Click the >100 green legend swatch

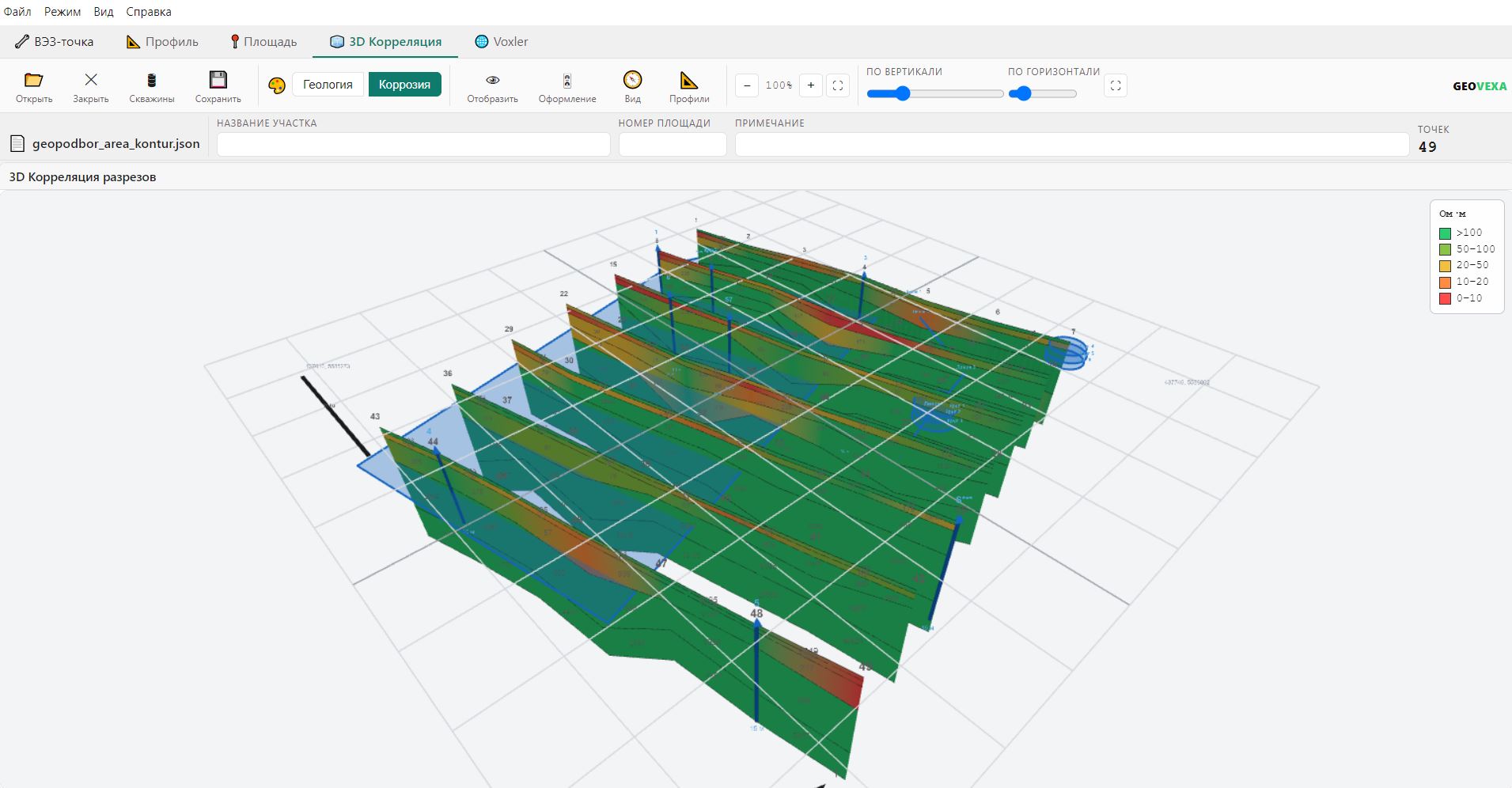(1445, 233)
